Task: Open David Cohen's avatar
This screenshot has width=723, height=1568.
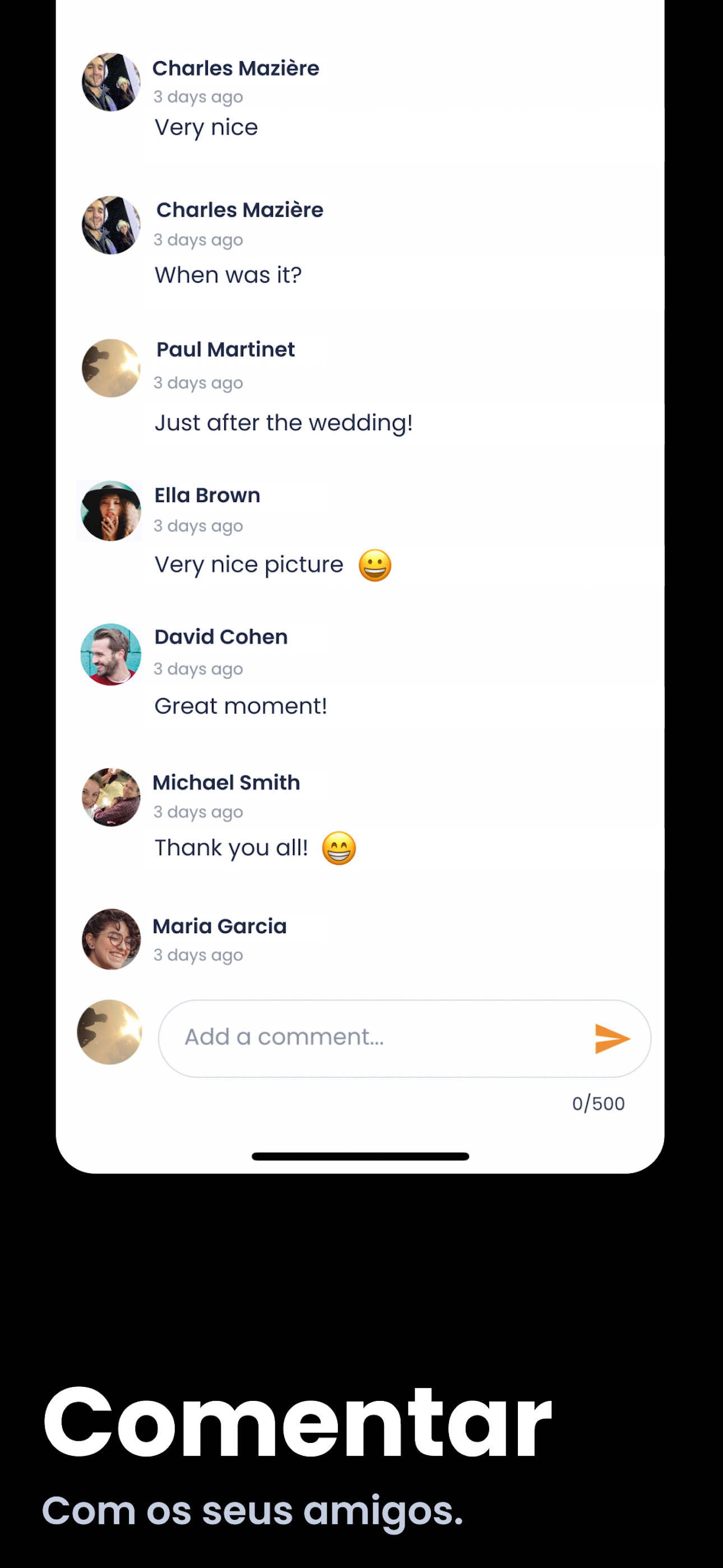Action: pos(111,654)
